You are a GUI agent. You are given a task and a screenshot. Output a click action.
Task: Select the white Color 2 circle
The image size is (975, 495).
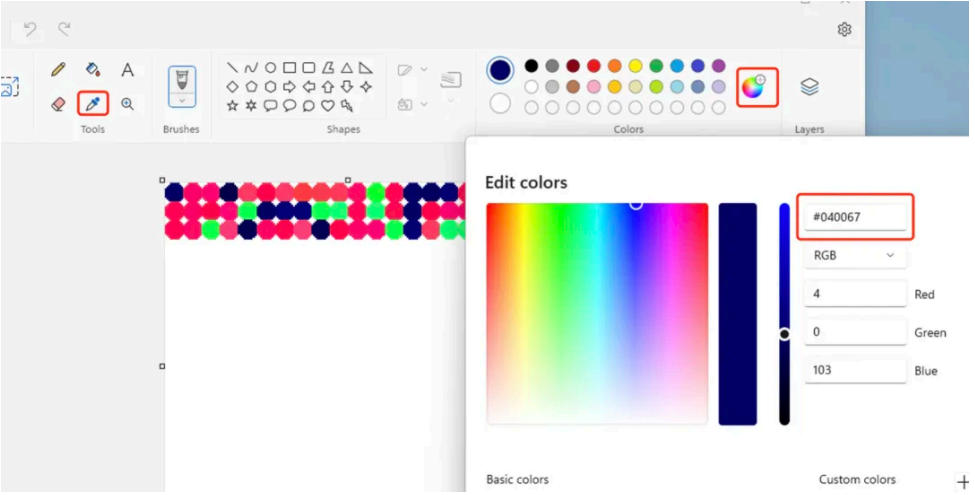(x=500, y=103)
